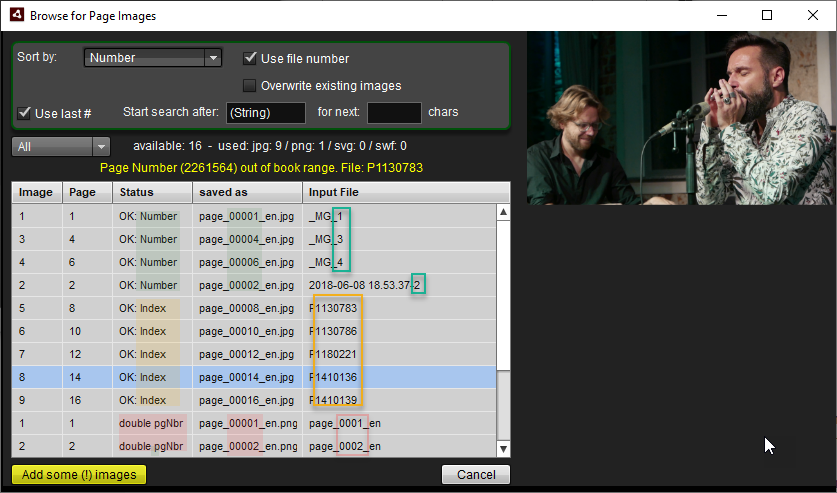Click input file P1410136
Screen dimensions: 837x493
coord(333,377)
